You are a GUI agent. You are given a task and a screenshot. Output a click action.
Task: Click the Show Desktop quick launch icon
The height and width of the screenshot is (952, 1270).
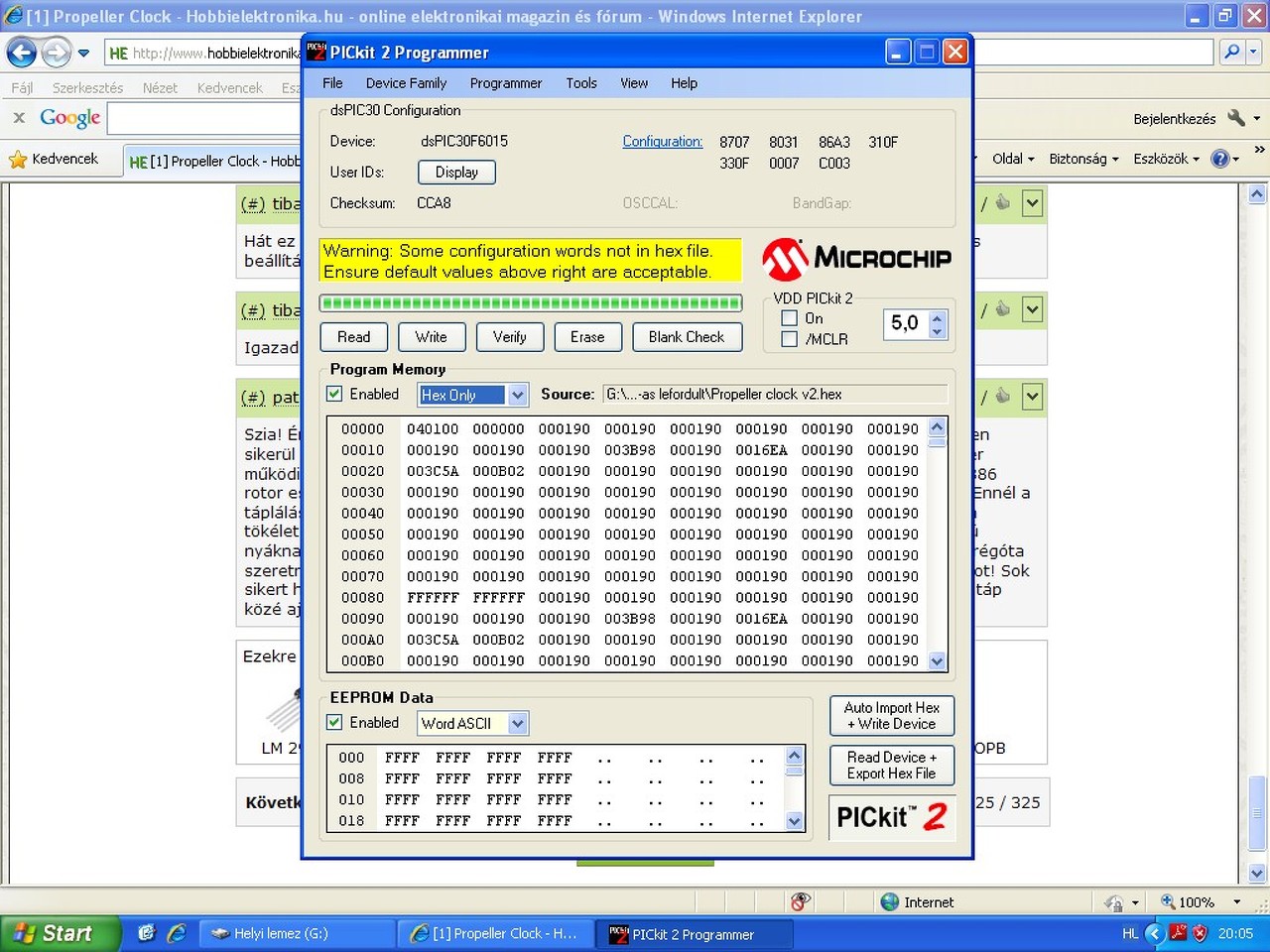pyautogui.click(x=147, y=933)
